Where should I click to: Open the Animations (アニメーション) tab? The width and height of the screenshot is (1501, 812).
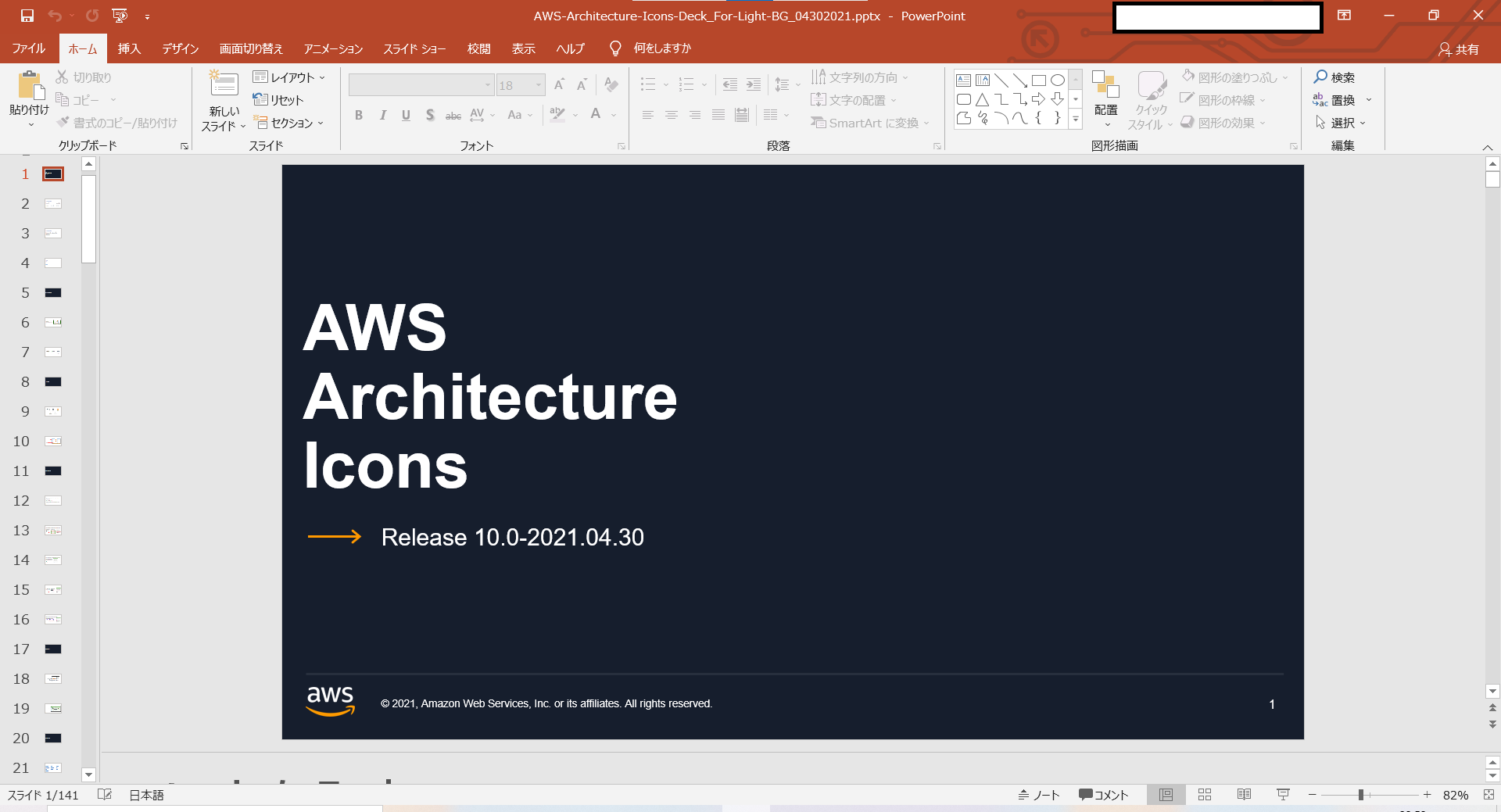[x=333, y=48]
